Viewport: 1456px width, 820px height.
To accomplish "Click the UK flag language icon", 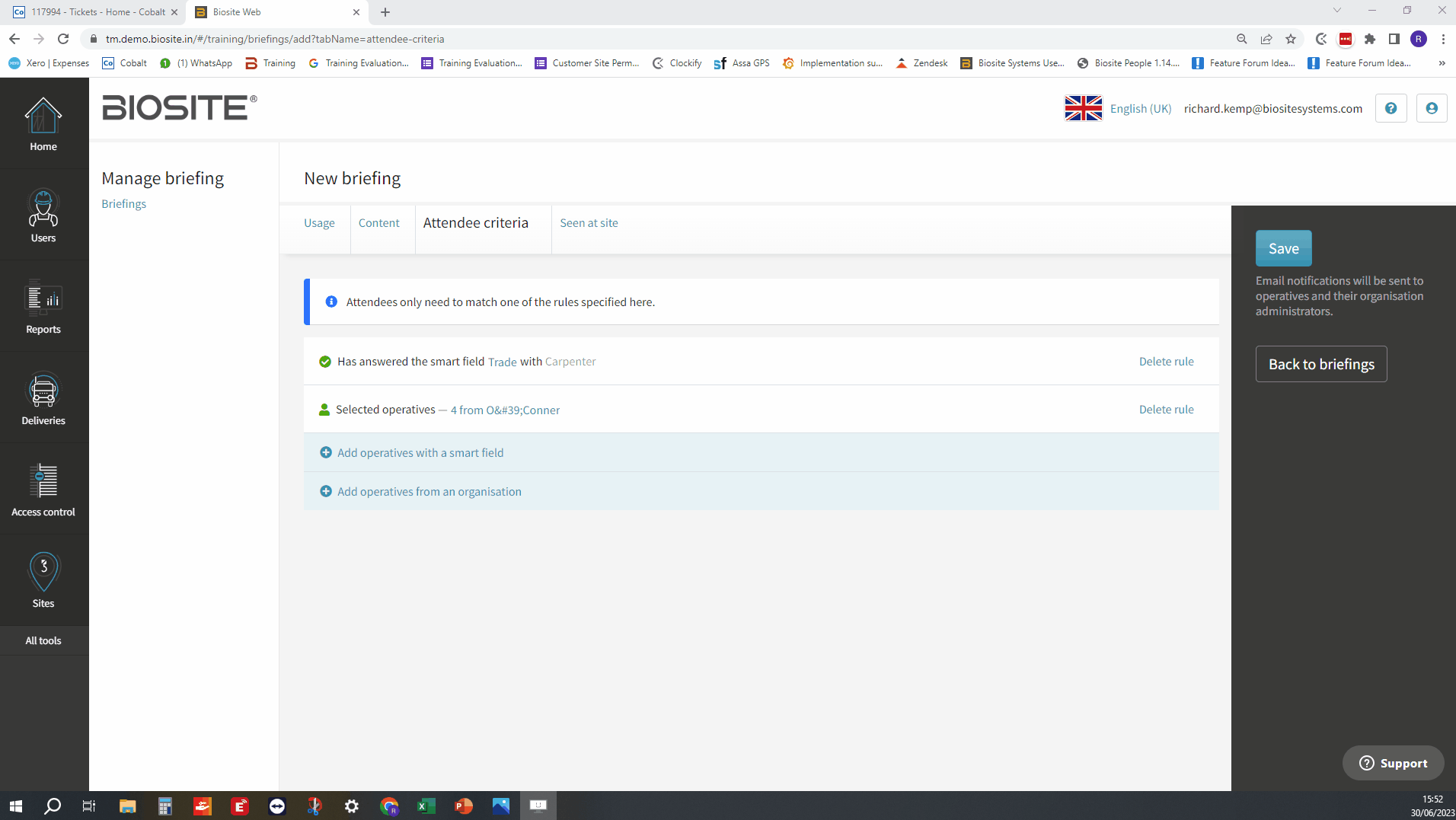I will [1083, 108].
